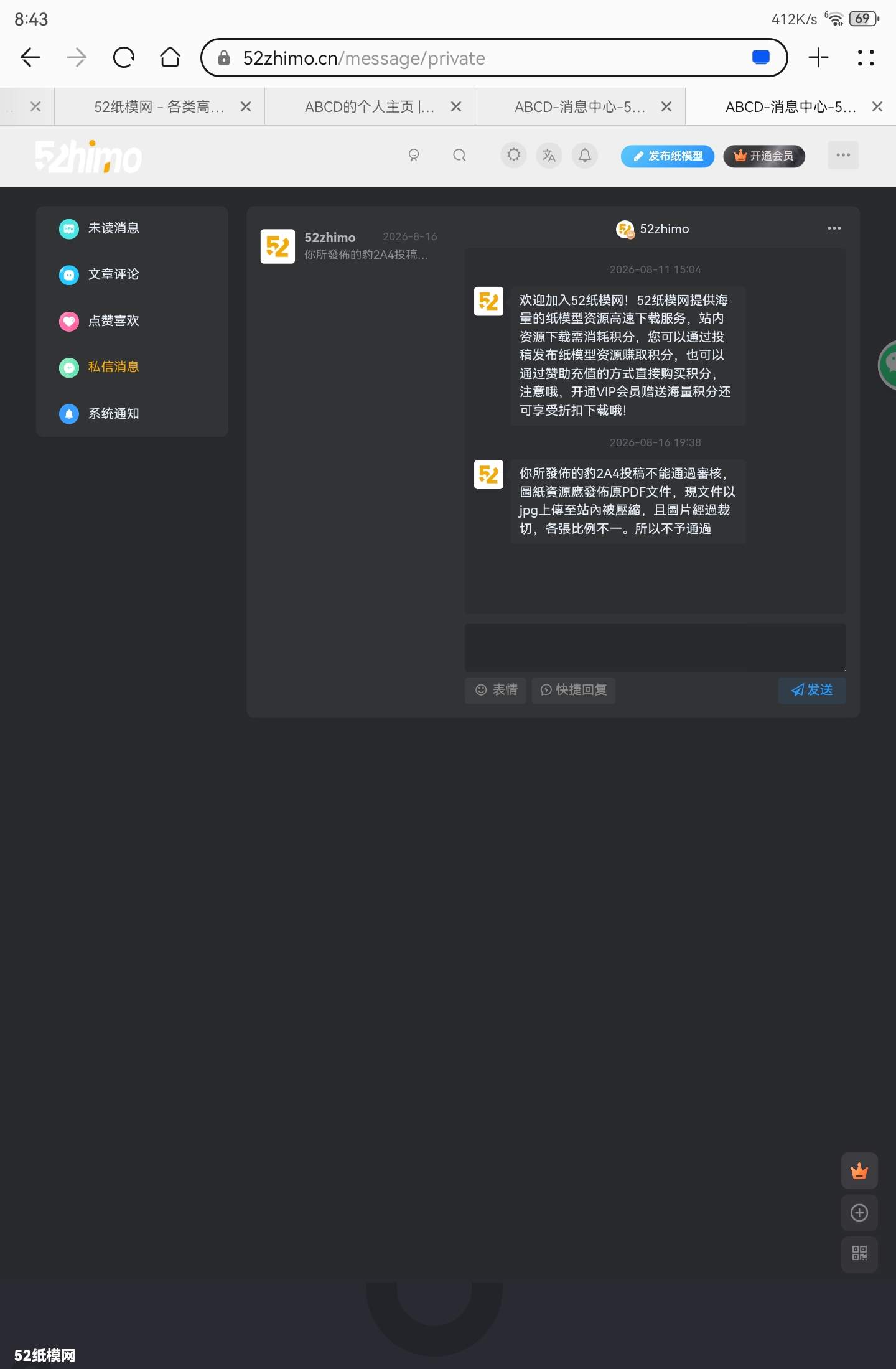This screenshot has width=896, height=1369.
Task: Select 未读消息 in the sidebar
Action: click(x=132, y=228)
